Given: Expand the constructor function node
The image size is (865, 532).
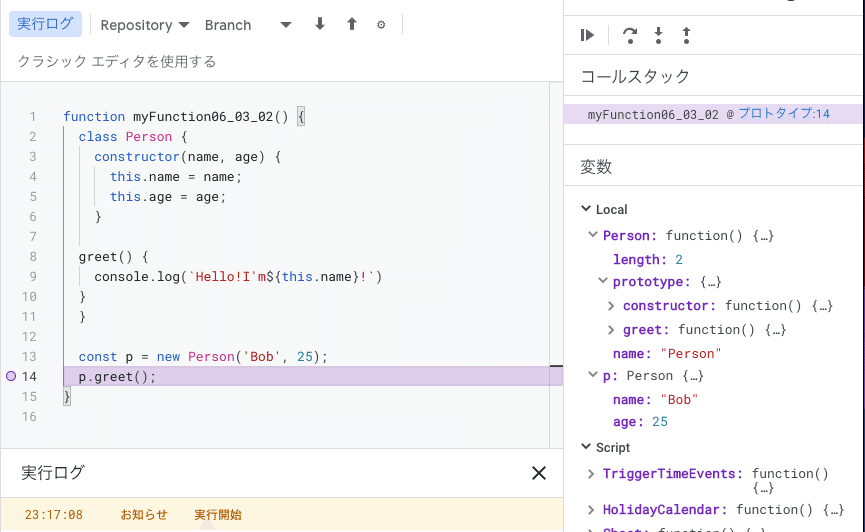Looking at the screenshot, I should coord(611,305).
